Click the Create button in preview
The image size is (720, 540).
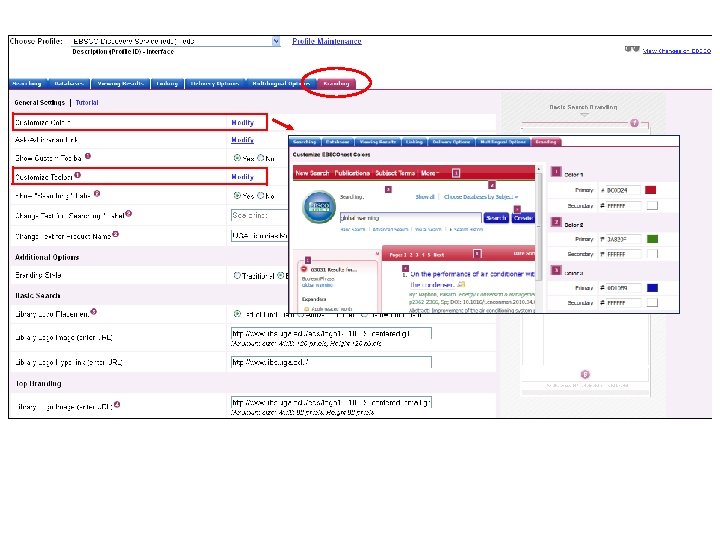pyautogui.click(x=523, y=218)
